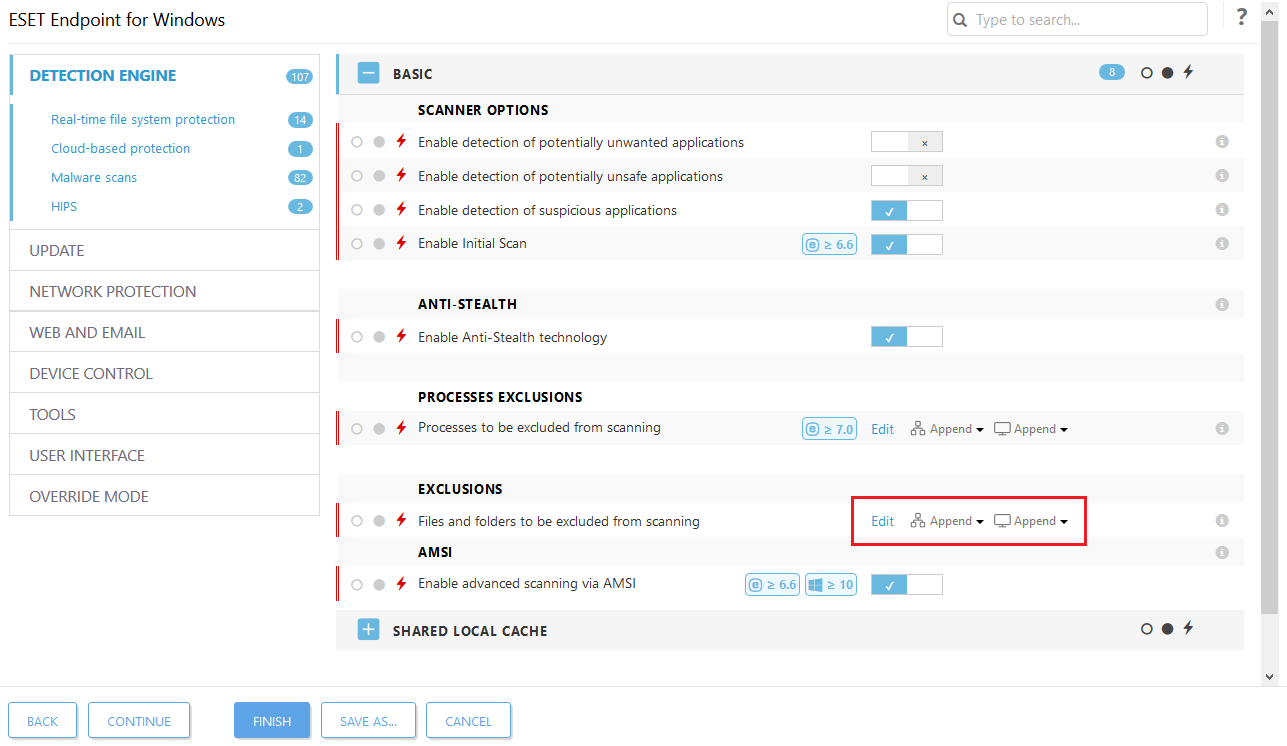Toggle advanced scanning via AMSI

click(x=906, y=584)
